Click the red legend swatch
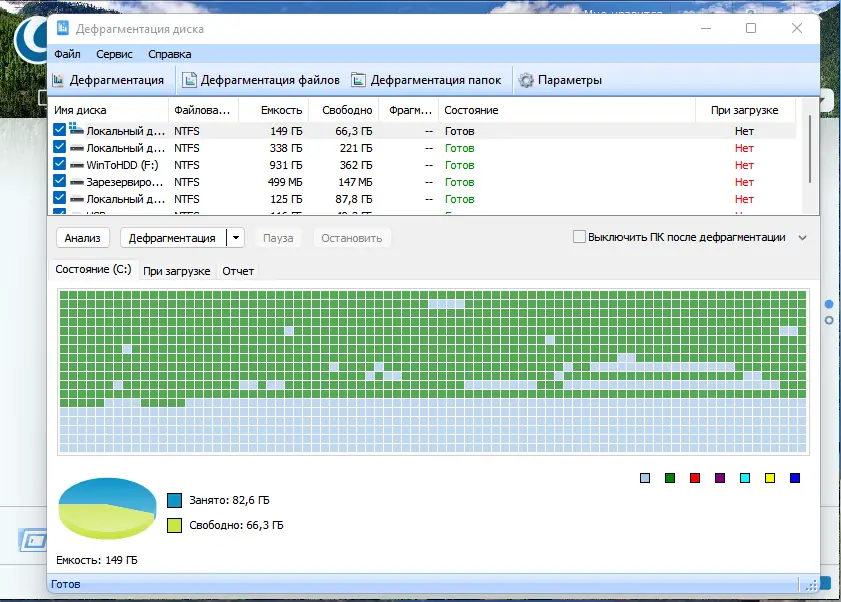This screenshot has width=841, height=602. click(x=695, y=478)
